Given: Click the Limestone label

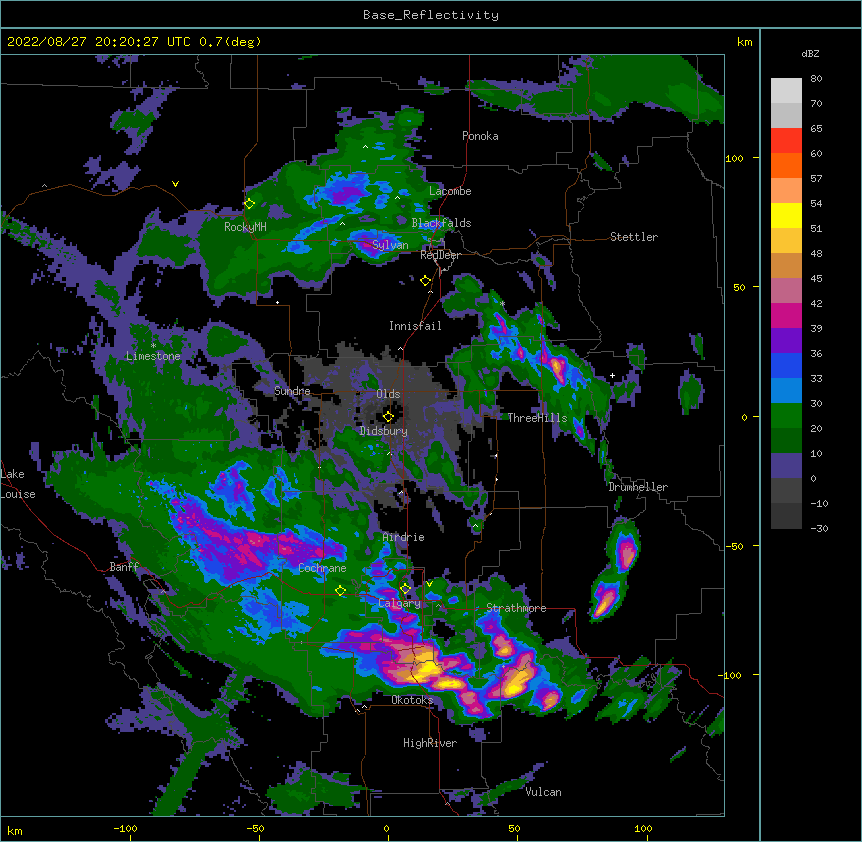Looking at the screenshot, I should [x=153, y=356].
